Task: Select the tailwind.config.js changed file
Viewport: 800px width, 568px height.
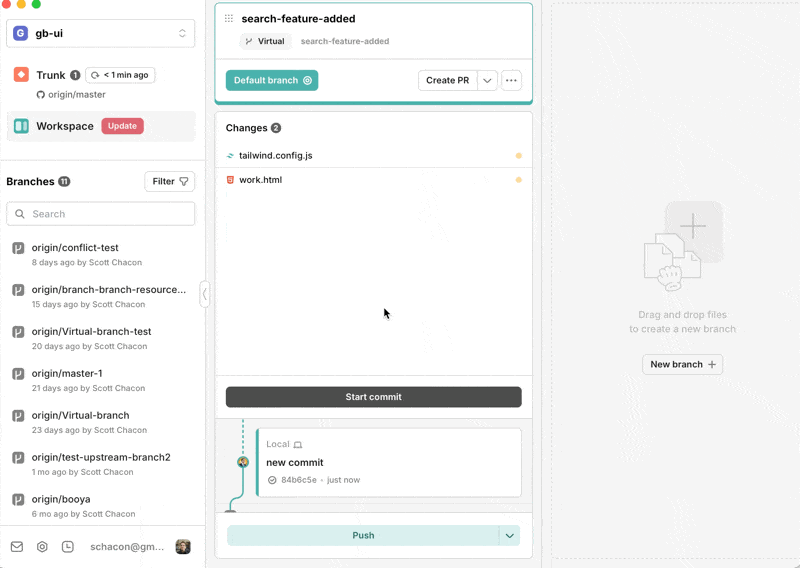Action: [276, 156]
